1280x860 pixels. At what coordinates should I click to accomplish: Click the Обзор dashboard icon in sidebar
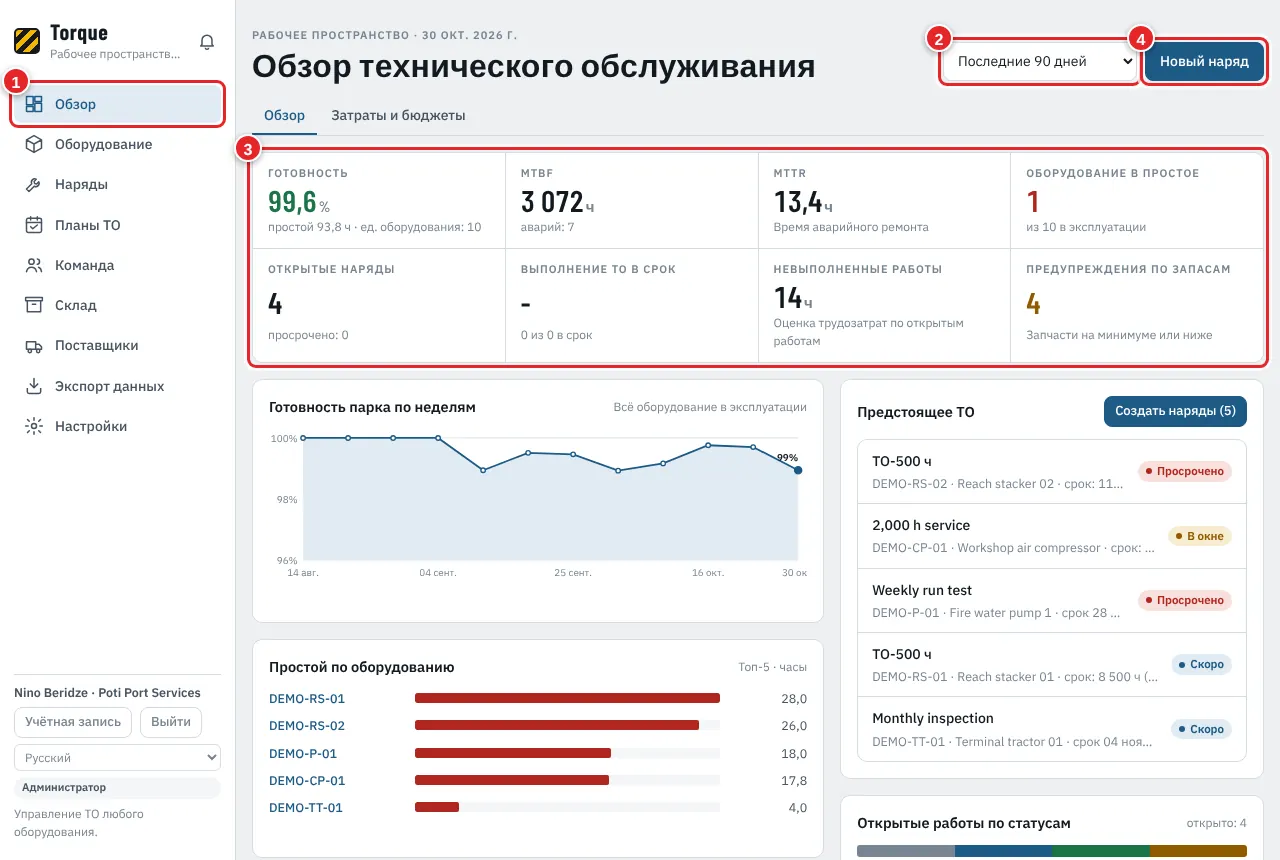click(34, 104)
